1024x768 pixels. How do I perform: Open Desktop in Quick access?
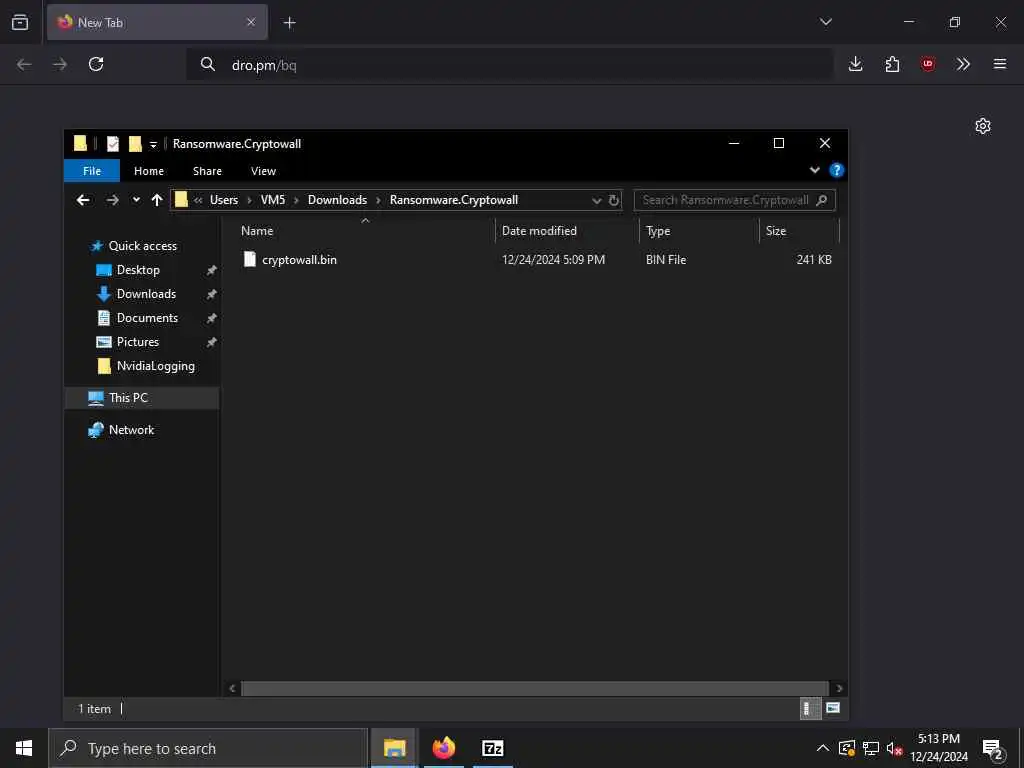coord(138,270)
